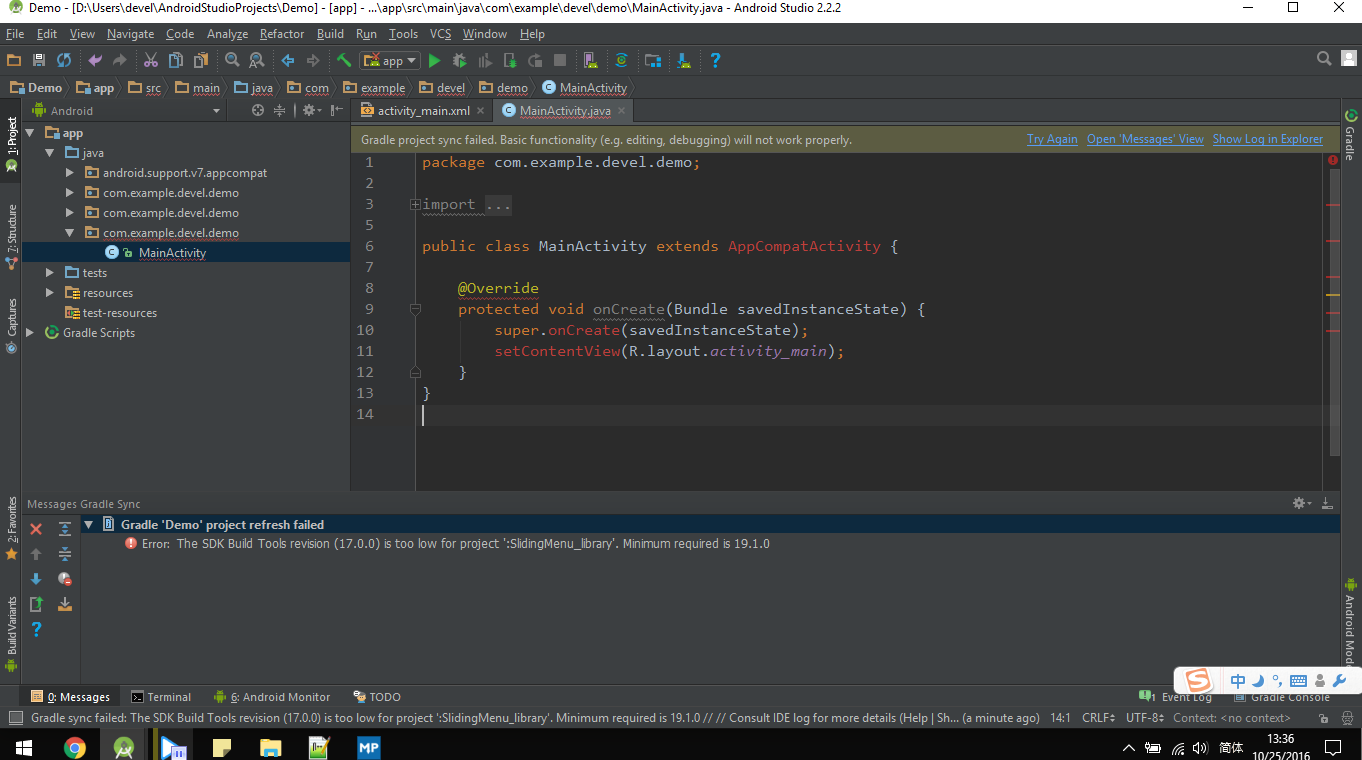This screenshot has height=760, width=1362.
Task: Open Replace with the magnifier-A icon
Action: pyautogui.click(x=256, y=60)
